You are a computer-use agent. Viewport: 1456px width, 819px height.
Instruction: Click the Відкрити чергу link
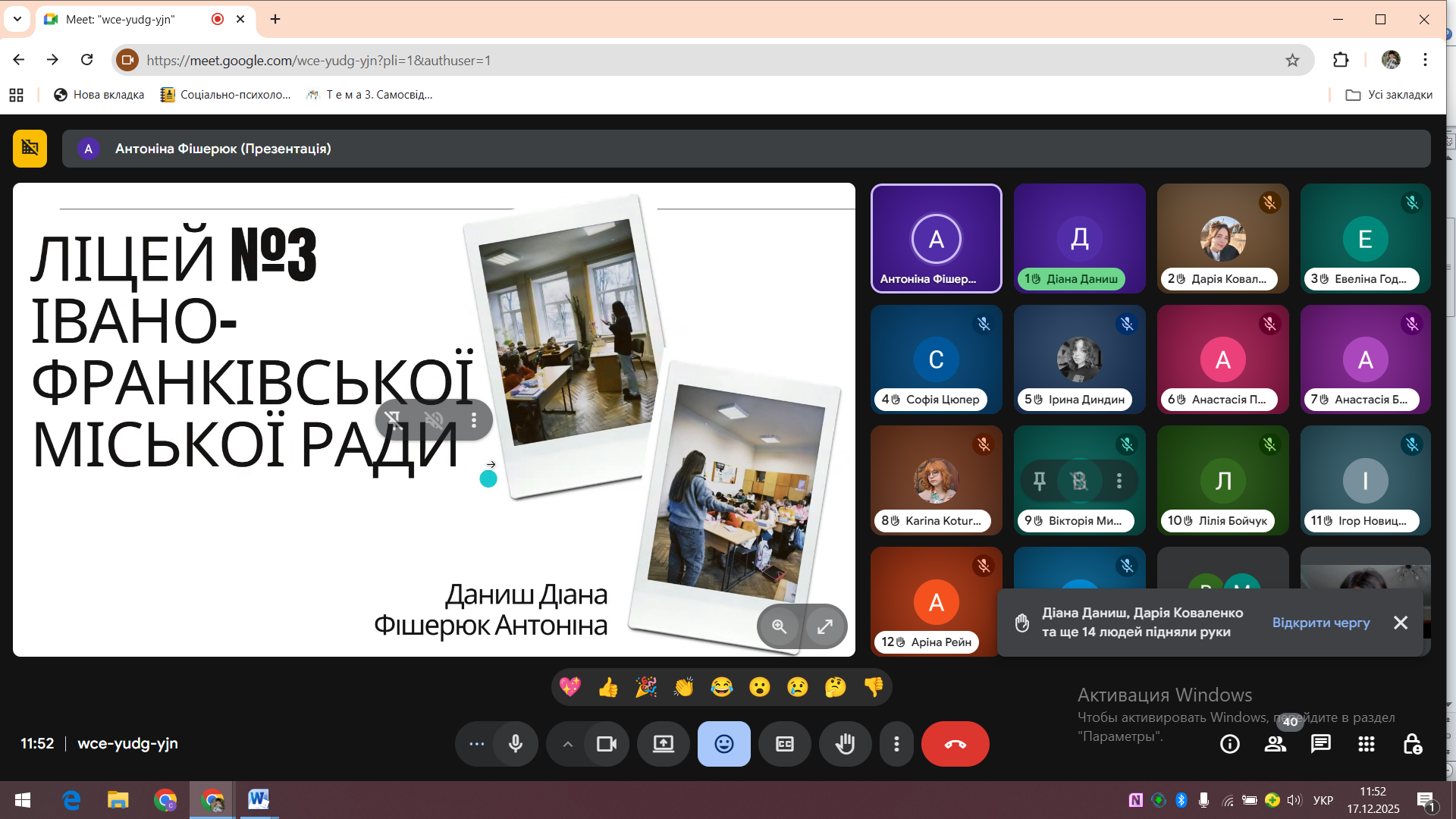tap(1321, 623)
